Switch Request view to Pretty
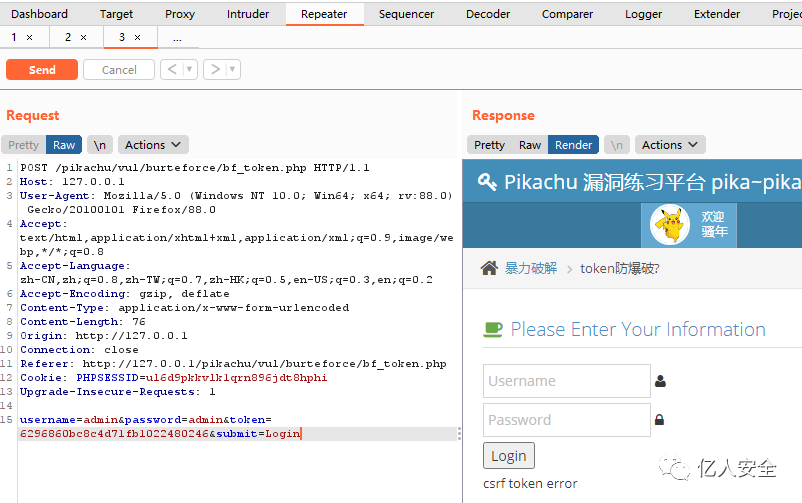 pyautogui.click(x=24, y=145)
